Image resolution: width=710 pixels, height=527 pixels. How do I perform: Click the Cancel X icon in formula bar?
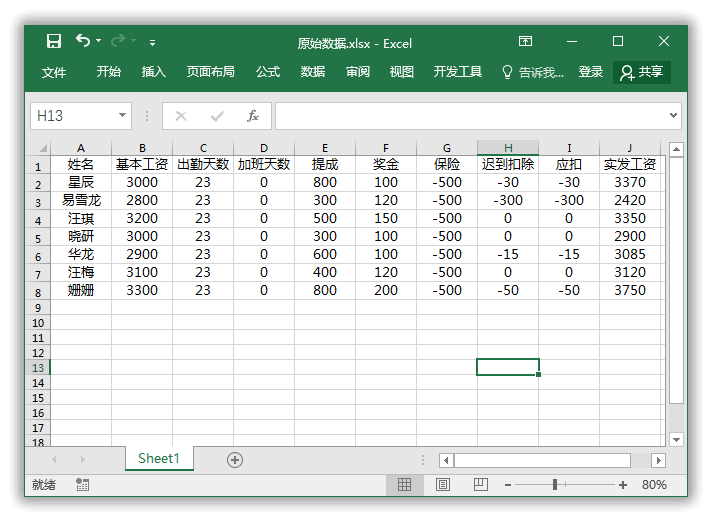[181, 116]
